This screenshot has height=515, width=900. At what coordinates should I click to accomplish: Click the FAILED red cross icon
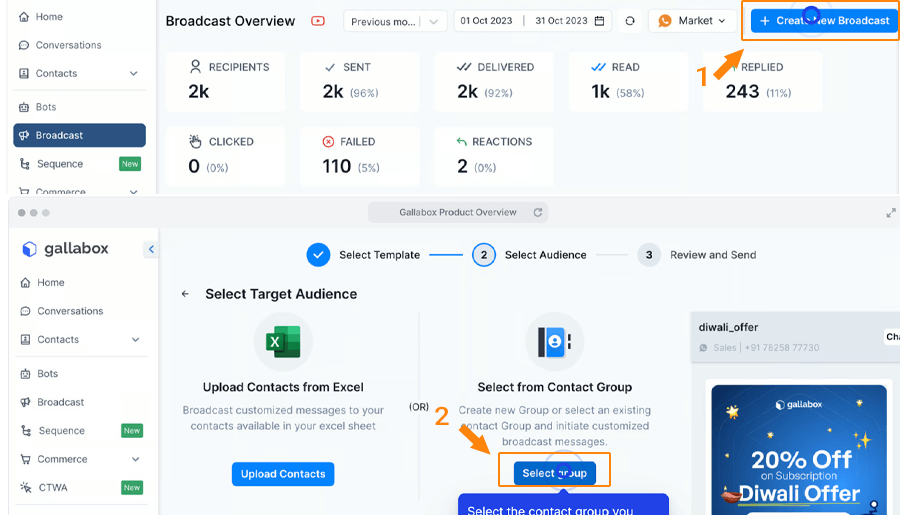(328, 142)
